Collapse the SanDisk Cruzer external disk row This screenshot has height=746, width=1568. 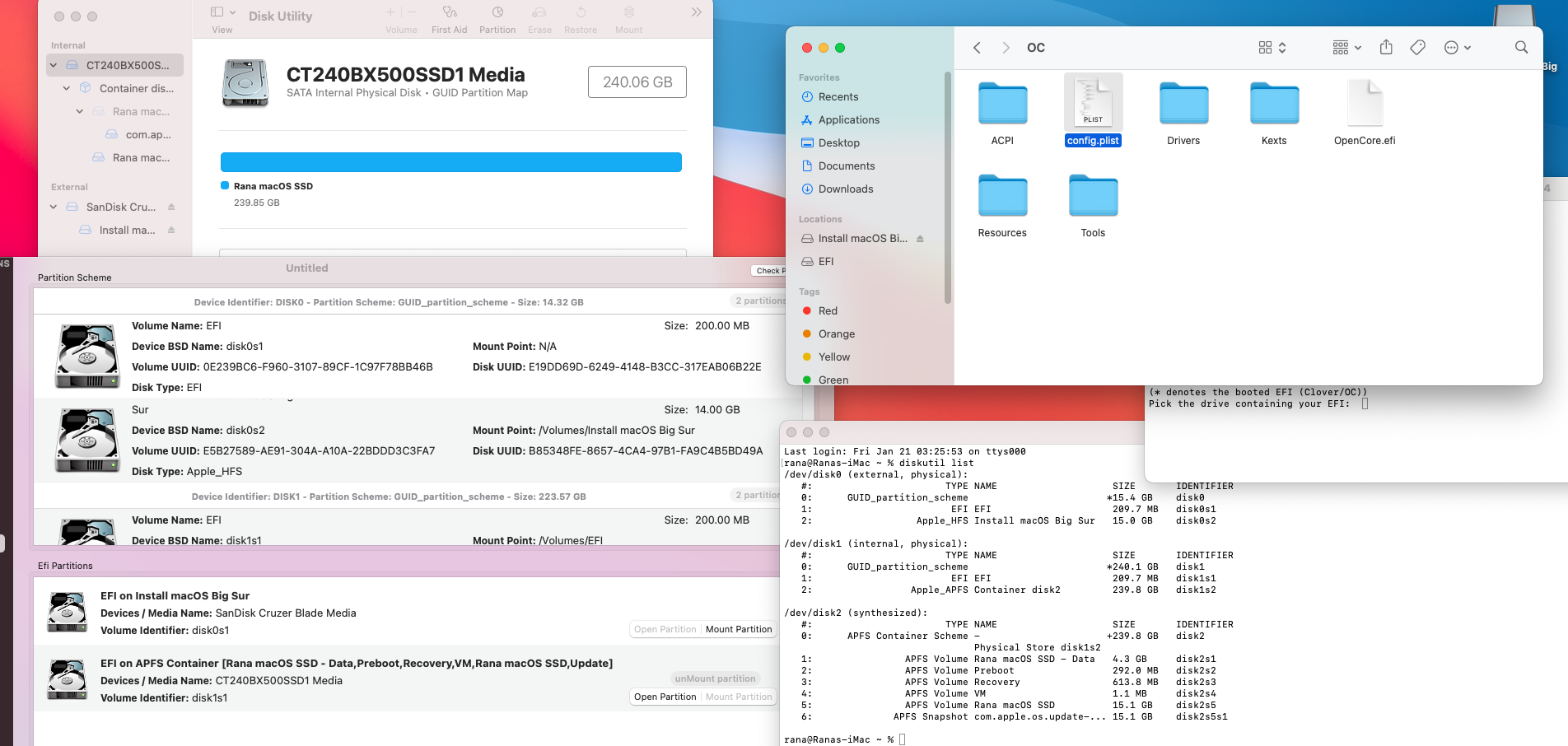coord(54,207)
